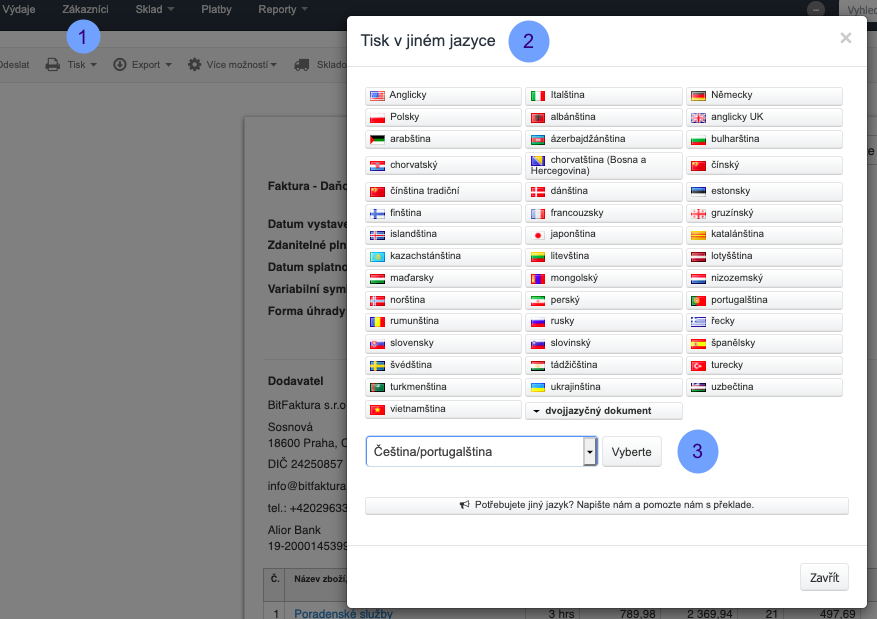Choose japonština language button

pyautogui.click(x=604, y=234)
